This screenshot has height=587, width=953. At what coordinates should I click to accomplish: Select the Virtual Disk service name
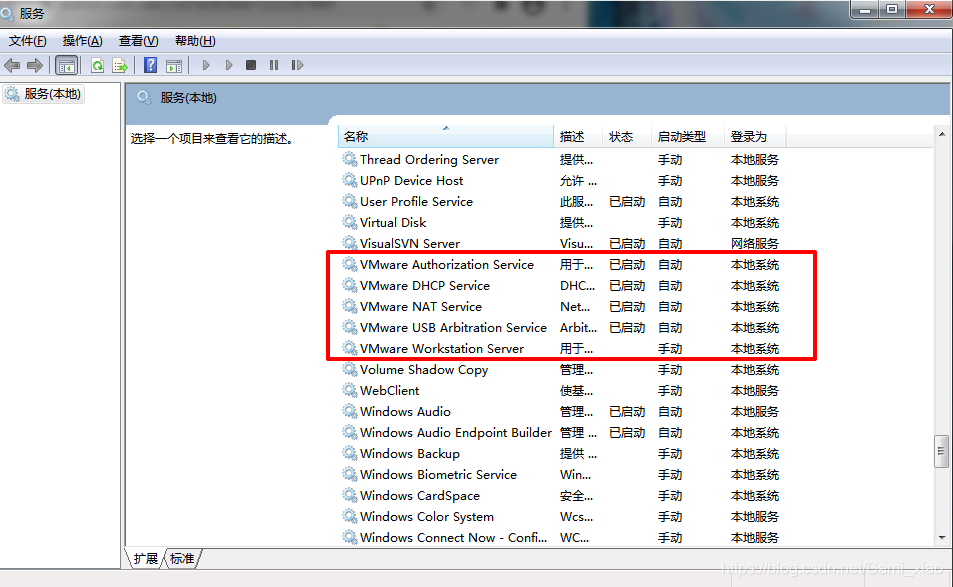393,222
